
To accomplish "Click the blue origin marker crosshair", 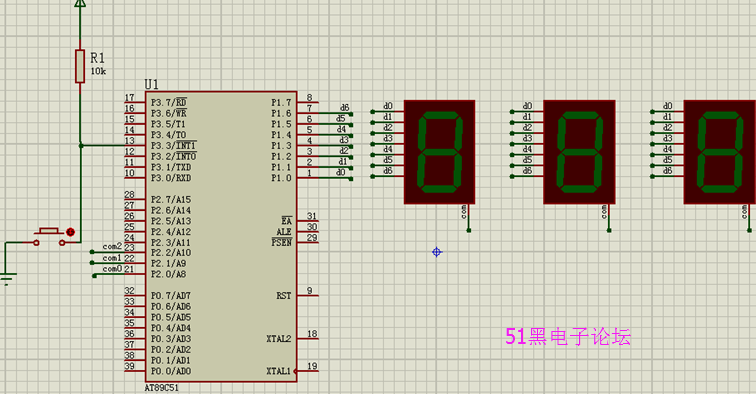I will [x=437, y=252].
